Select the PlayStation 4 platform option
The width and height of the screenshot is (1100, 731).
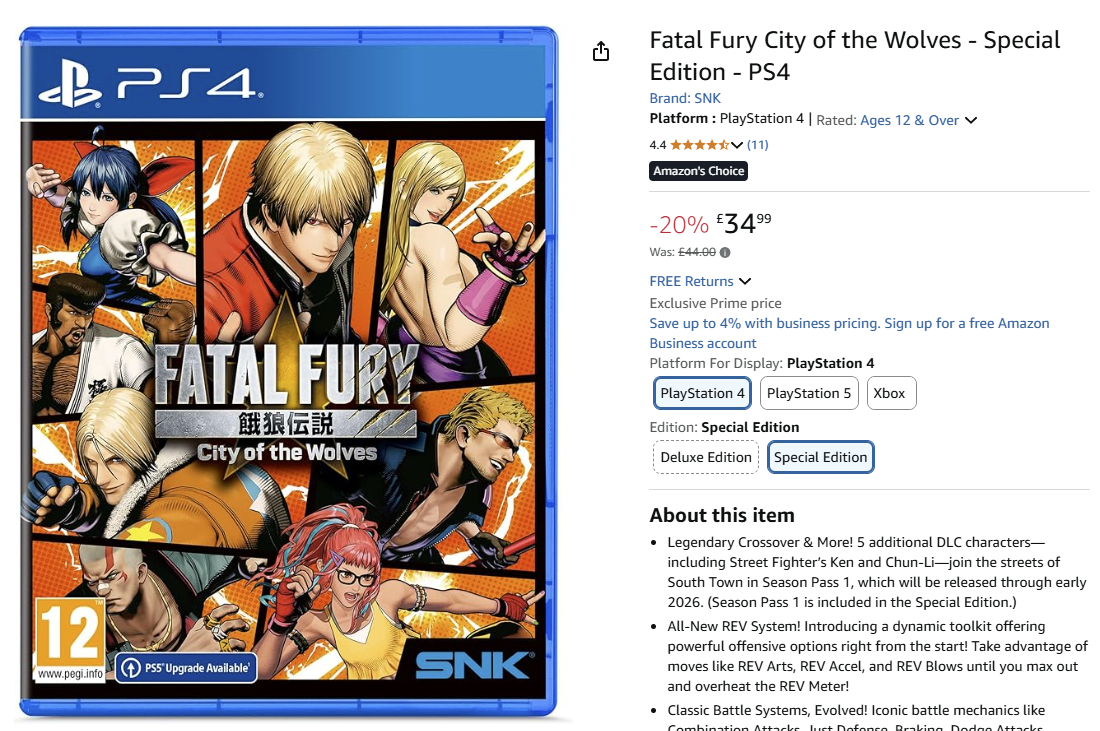tap(702, 393)
